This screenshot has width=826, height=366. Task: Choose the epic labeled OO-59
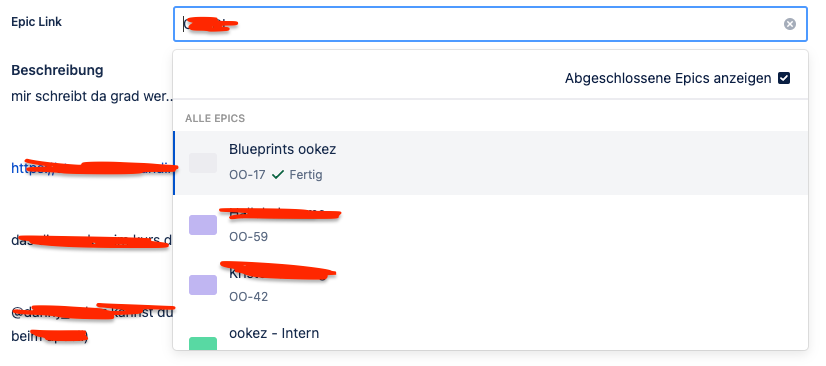(x=490, y=225)
